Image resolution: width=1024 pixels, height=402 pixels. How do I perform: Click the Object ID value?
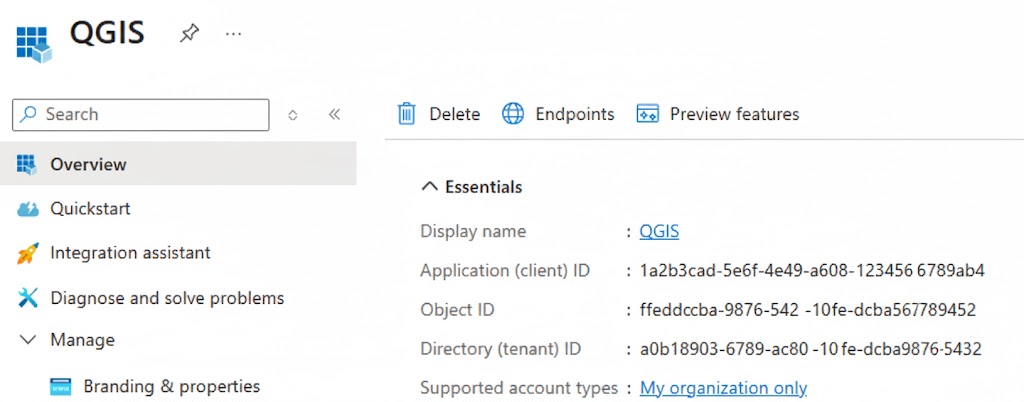click(x=808, y=310)
